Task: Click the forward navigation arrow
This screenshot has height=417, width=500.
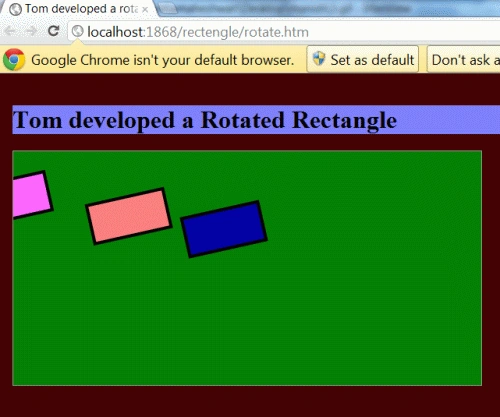Action: pos(31,31)
